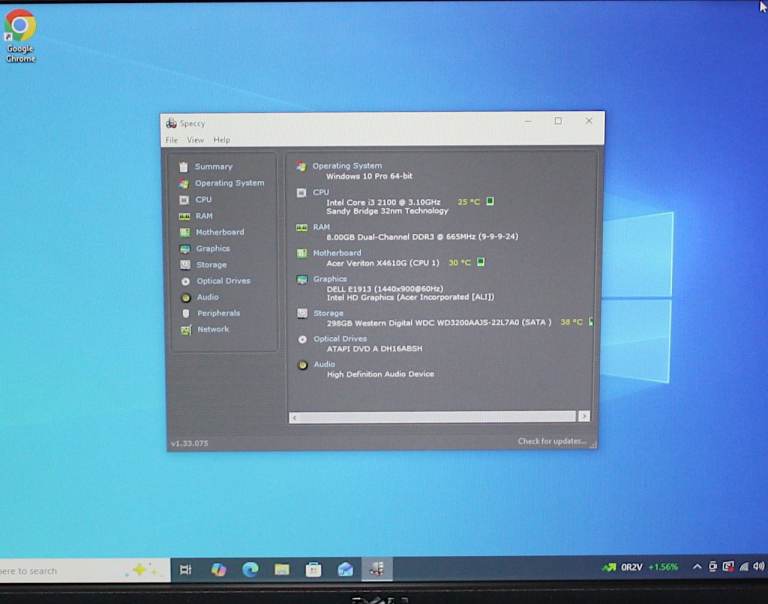The width and height of the screenshot is (768, 604).
Task: Open Microsoft Edge from the taskbar
Action: pos(250,570)
